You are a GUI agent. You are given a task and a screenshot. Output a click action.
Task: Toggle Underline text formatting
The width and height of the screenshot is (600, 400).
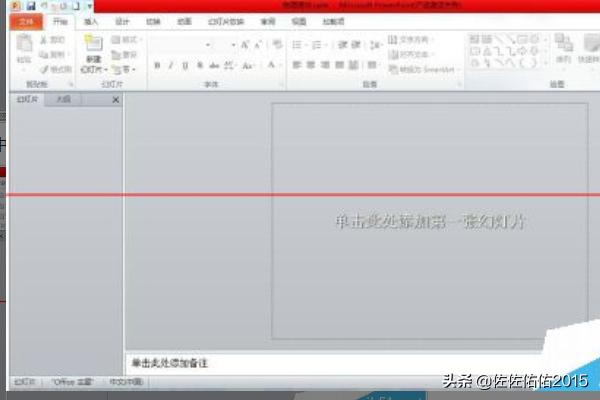185,65
